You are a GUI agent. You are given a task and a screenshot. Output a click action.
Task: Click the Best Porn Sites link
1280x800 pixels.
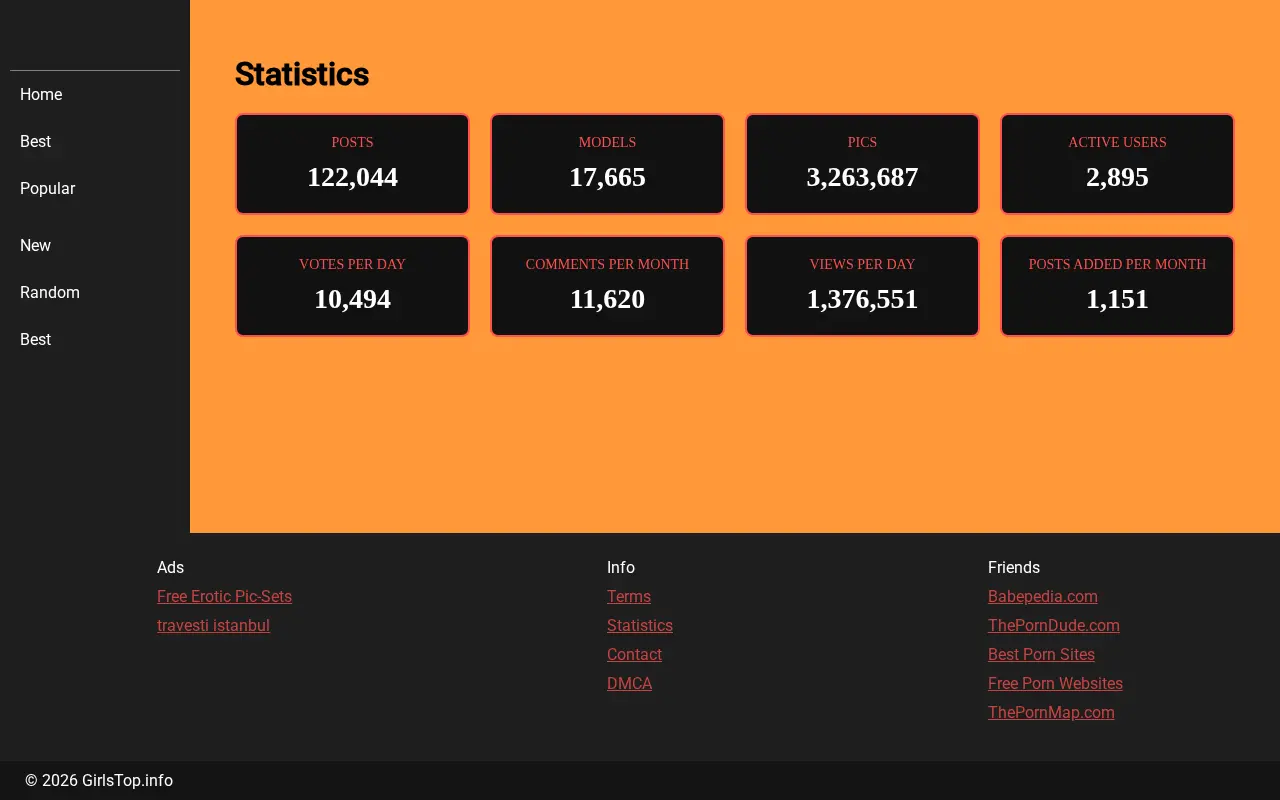1041,654
